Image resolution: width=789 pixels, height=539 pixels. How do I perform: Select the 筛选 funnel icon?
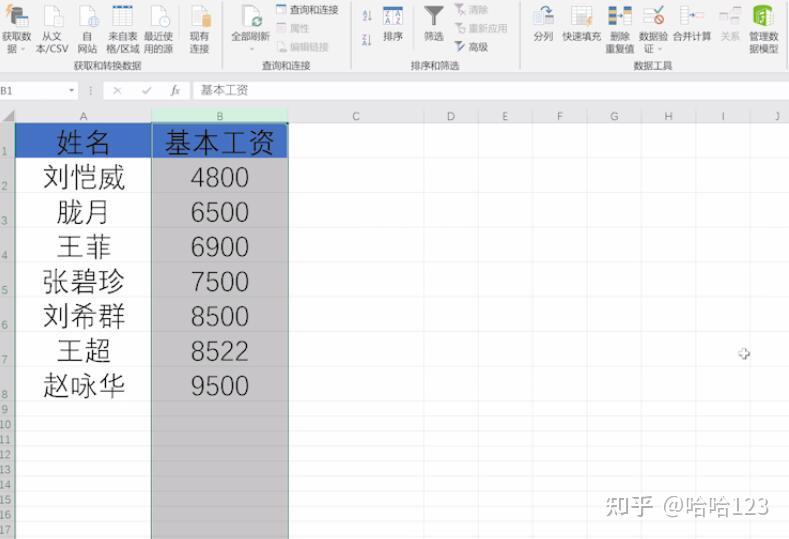coord(433,16)
